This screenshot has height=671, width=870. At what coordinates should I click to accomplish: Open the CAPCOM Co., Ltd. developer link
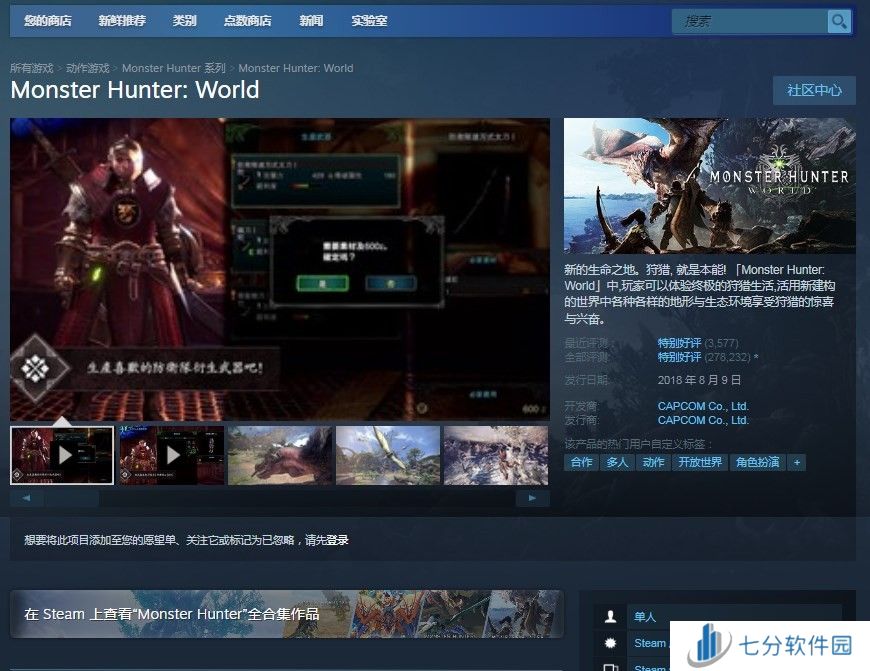(703, 406)
